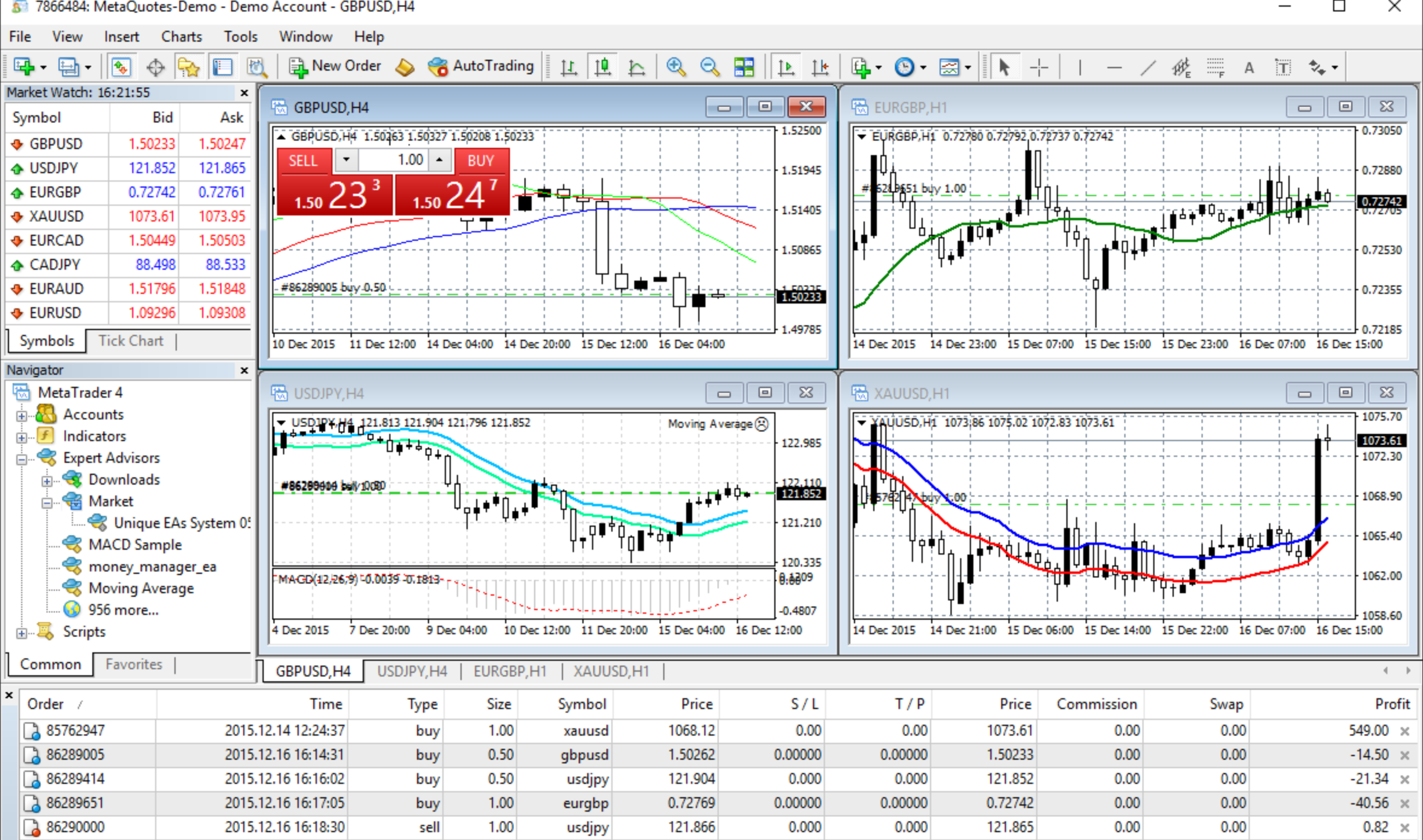This screenshot has width=1423, height=840.
Task: Select MACD Sample expert advisor
Action: point(135,545)
